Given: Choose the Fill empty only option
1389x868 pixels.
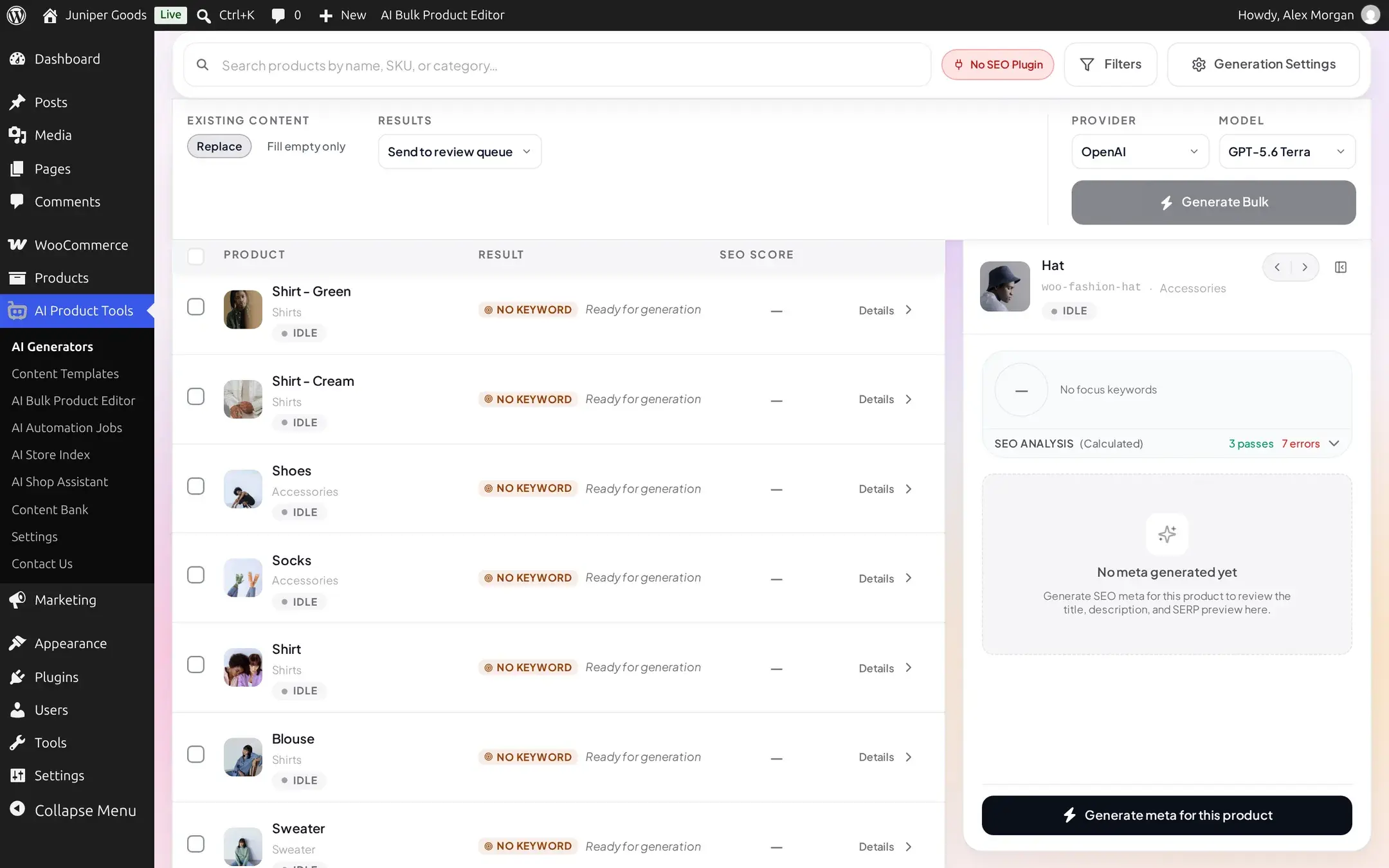Looking at the screenshot, I should pos(306,147).
